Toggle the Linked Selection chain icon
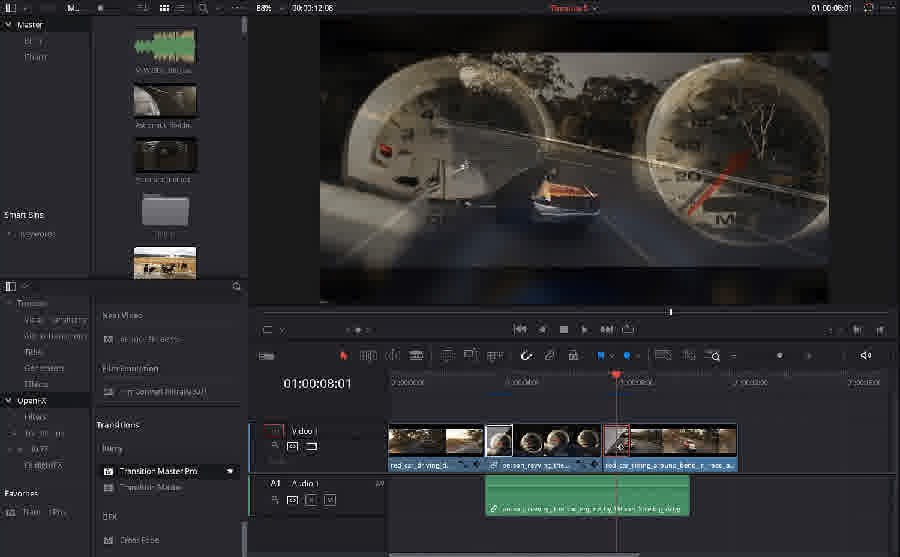Image resolution: width=900 pixels, height=557 pixels. [550, 356]
